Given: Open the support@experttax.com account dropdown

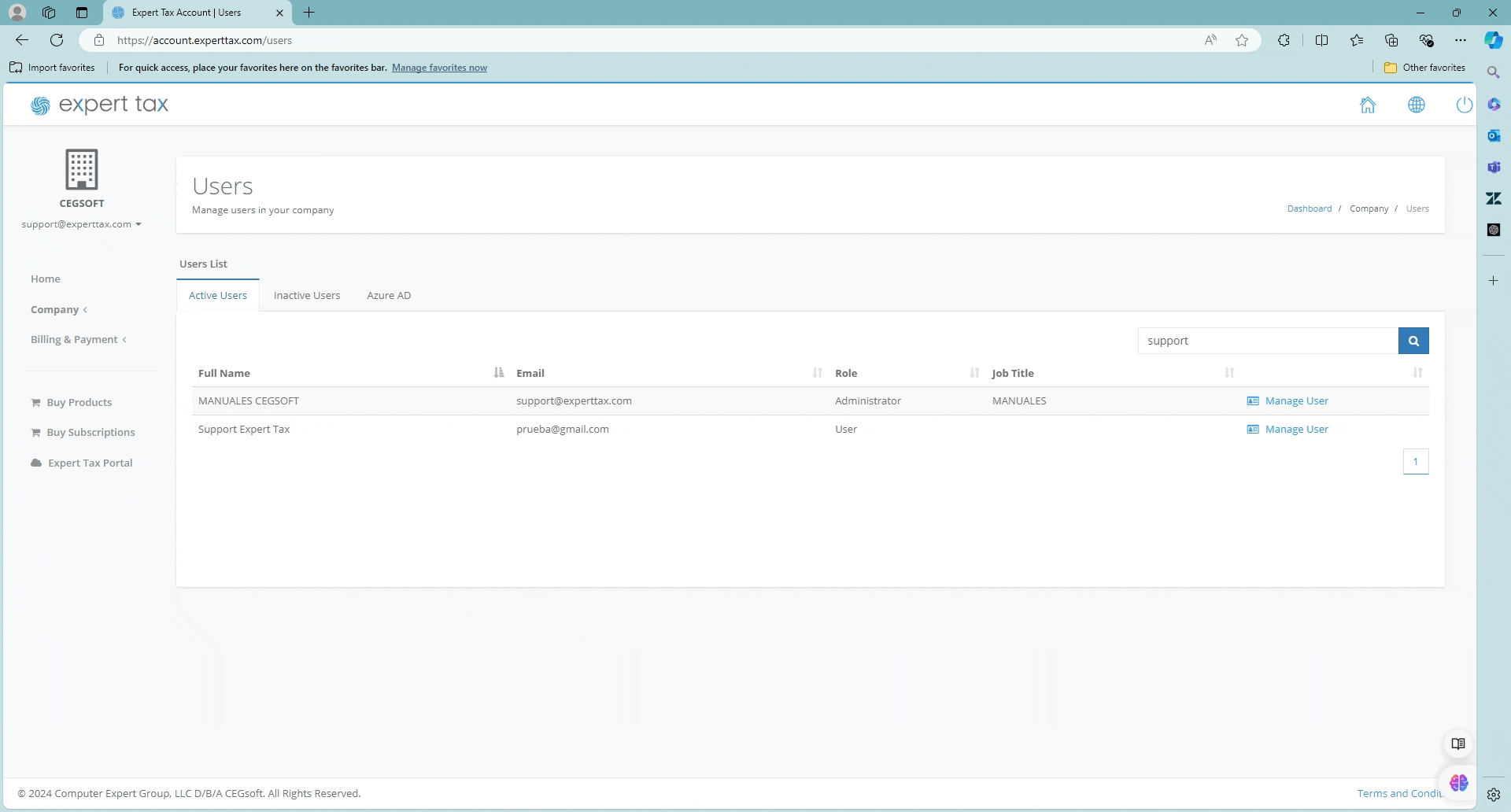Looking at the screenshot, I should (x=82, y=224).
